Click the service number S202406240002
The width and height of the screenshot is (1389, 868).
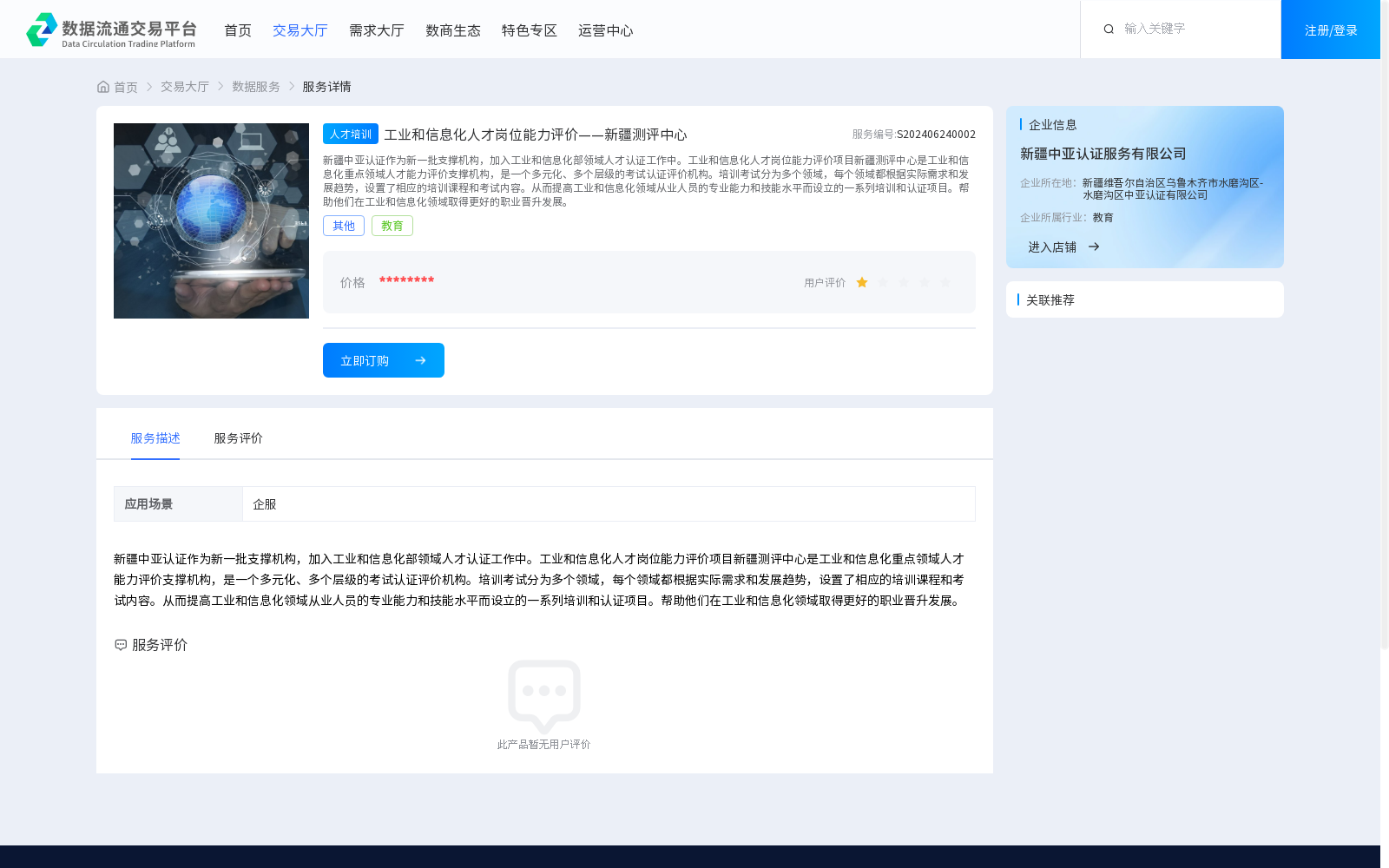pyautogui.click(x=936, y=135)
